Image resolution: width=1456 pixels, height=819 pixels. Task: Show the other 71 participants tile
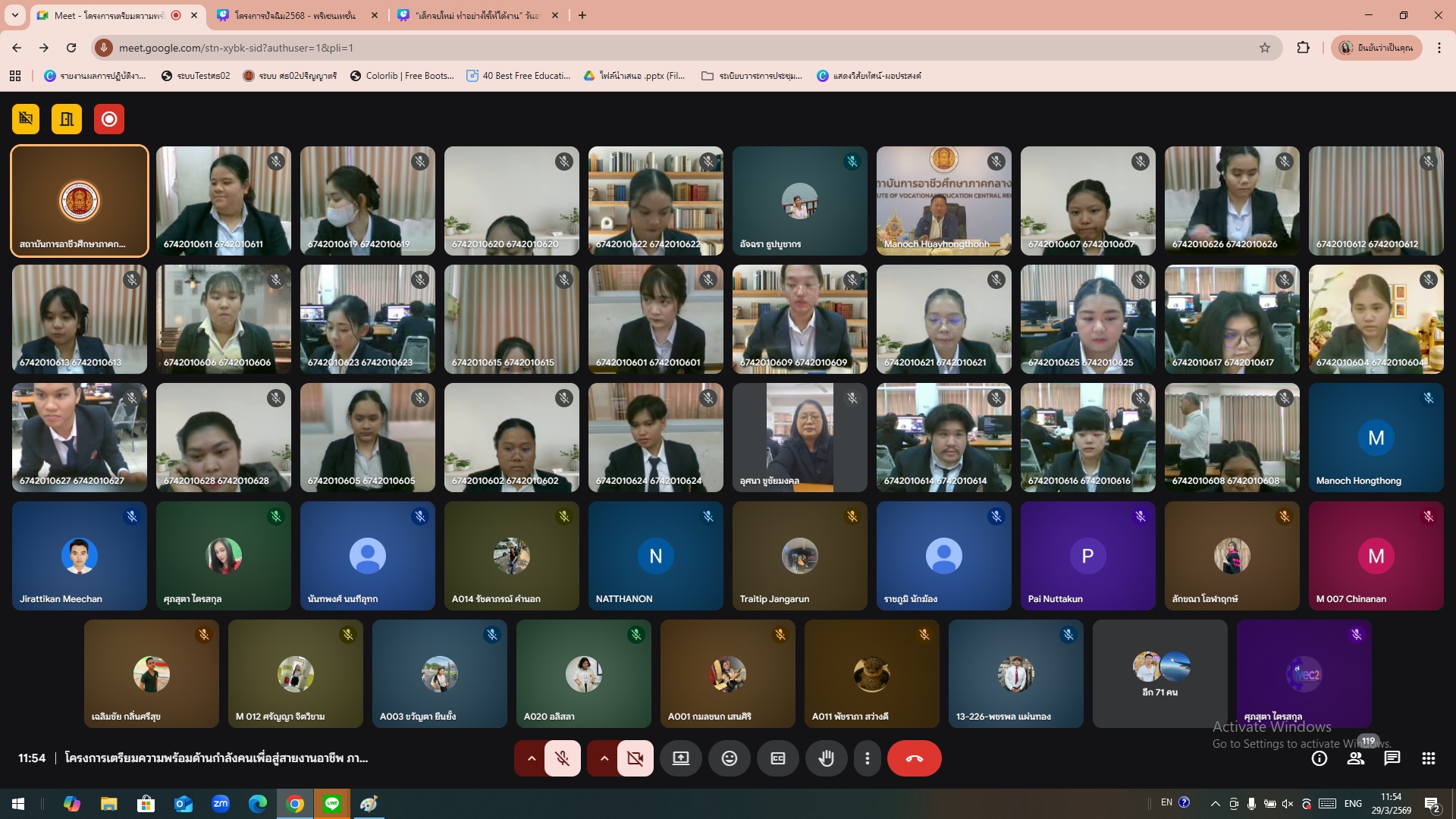(x=1159, y=674)
